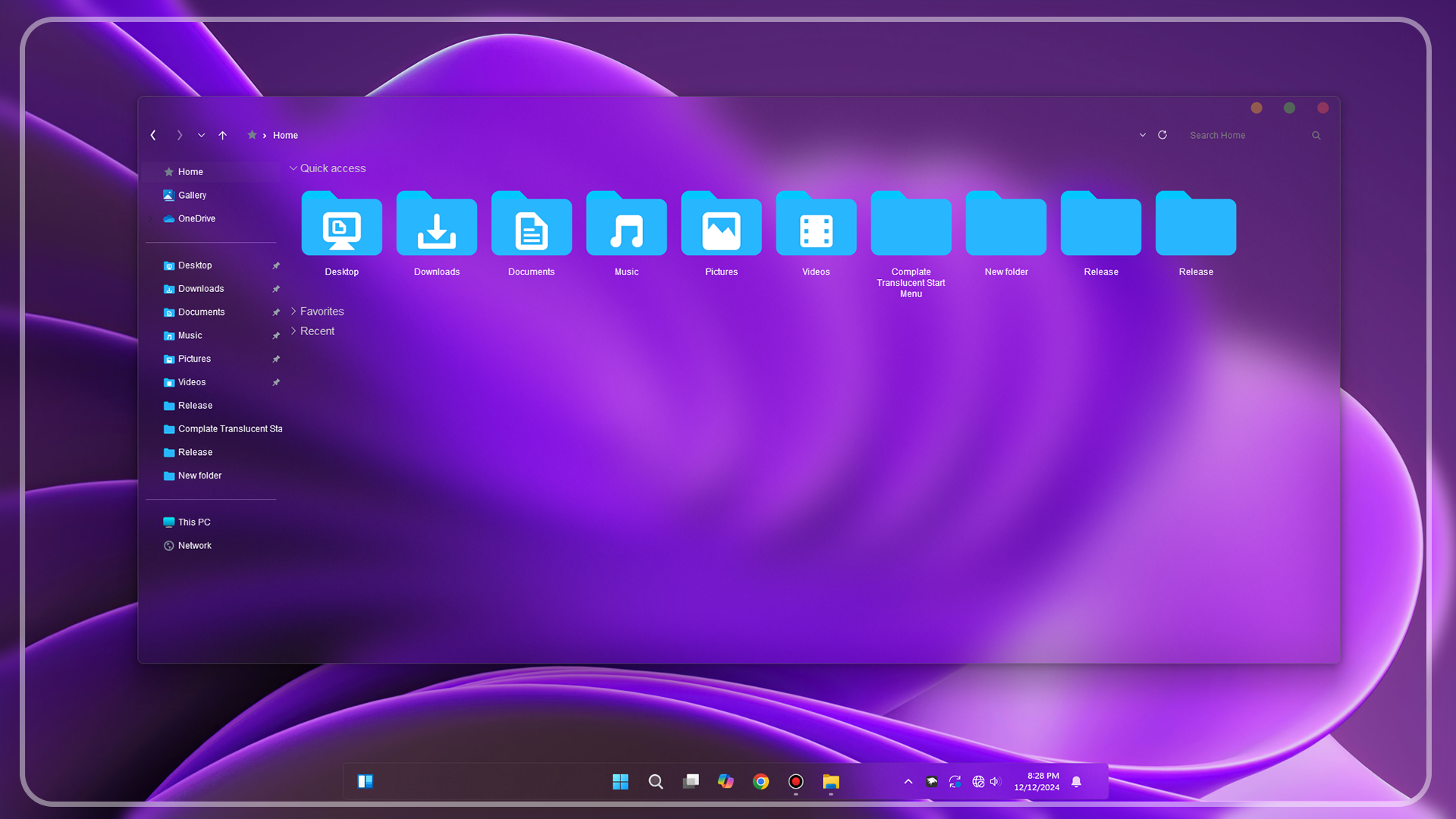Unpin Desktop from the sidebar

tap(276, 265)
